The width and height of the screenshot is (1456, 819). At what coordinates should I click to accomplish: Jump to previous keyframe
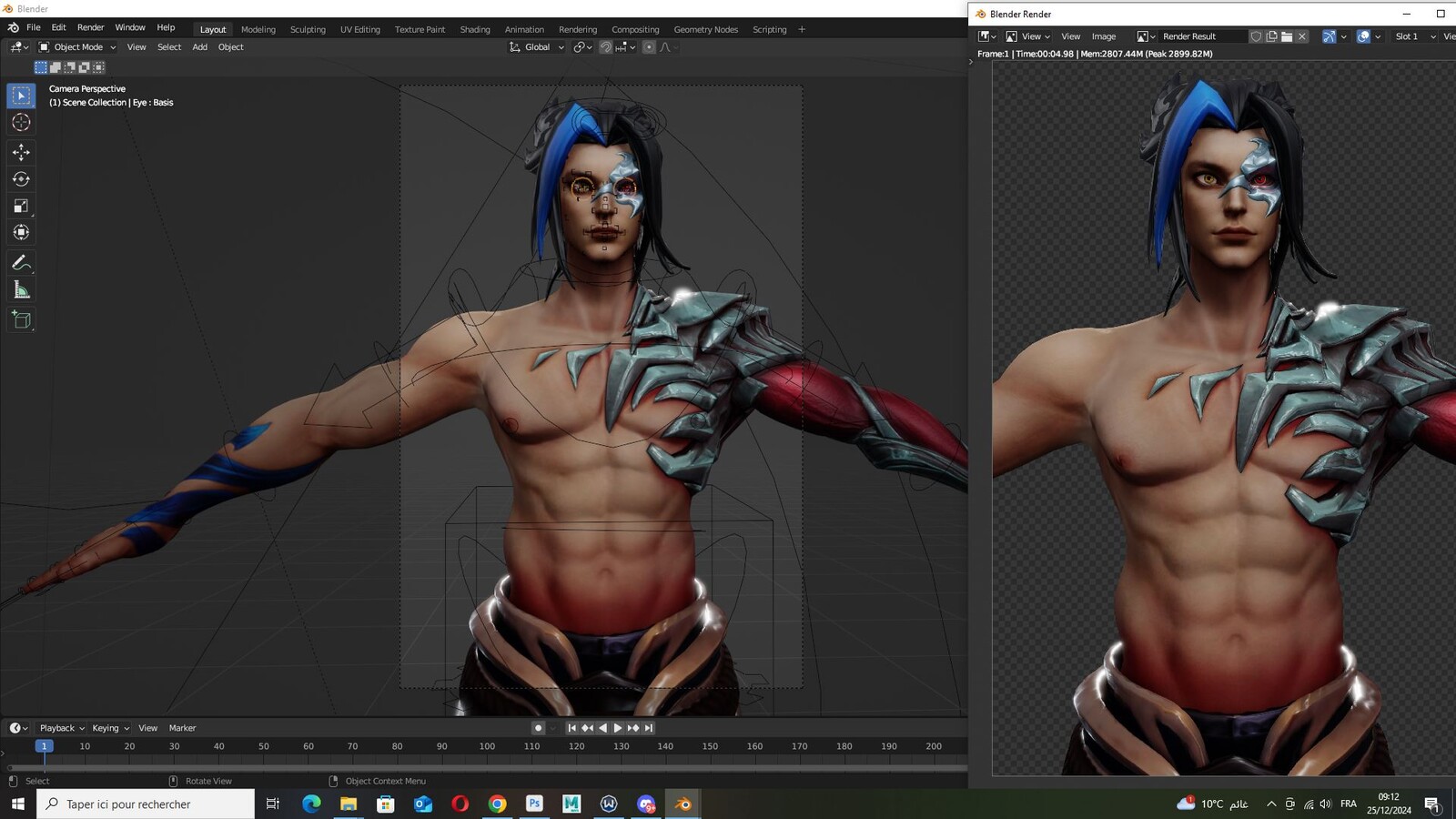[x=587, y=728]
